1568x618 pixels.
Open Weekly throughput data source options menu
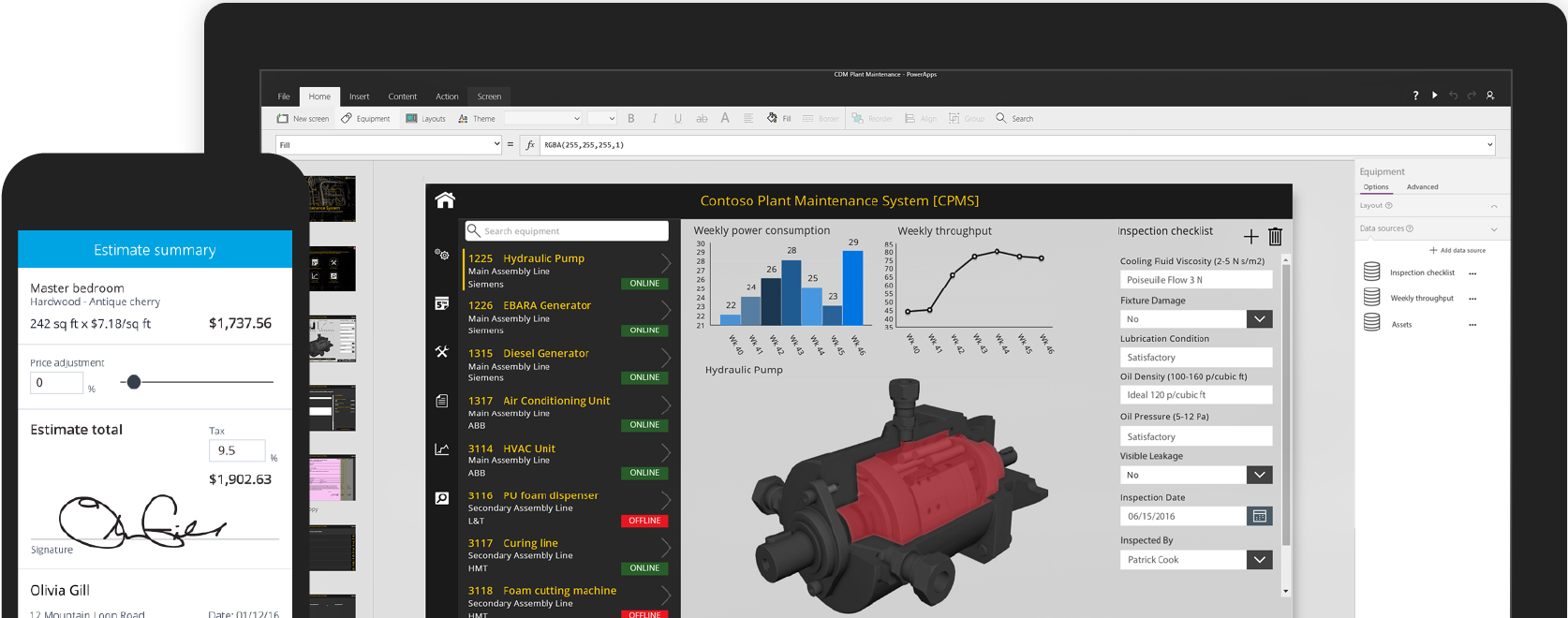coord(1472,299)
